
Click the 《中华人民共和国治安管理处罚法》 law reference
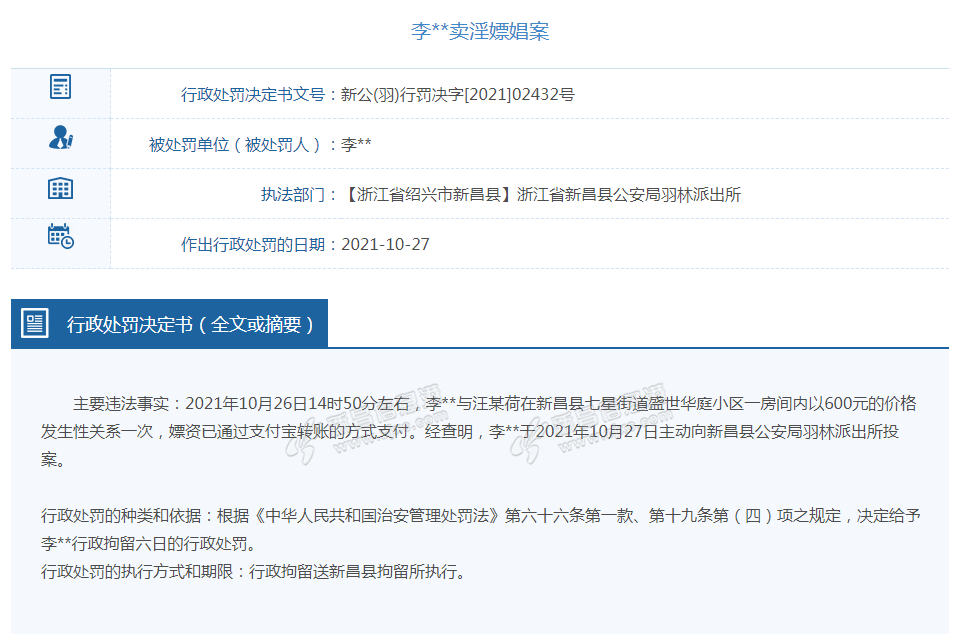click(x=377, y=517)
